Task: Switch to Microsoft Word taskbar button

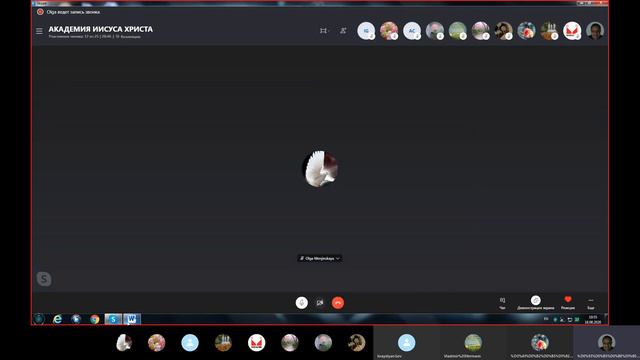Action: (x=131, y=319)
